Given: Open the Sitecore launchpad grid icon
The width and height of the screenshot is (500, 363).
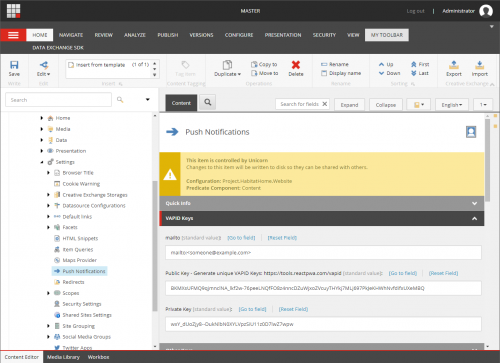Looking at the screenshot, I should (13, 11).
